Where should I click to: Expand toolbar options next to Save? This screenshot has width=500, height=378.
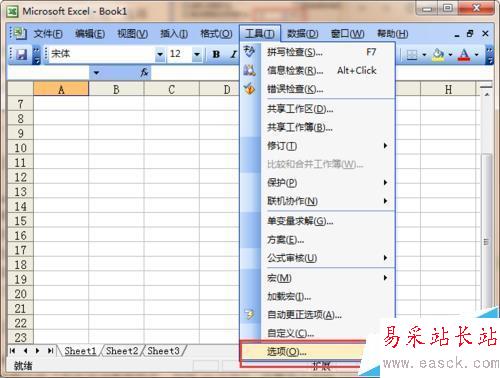(37, 55)
